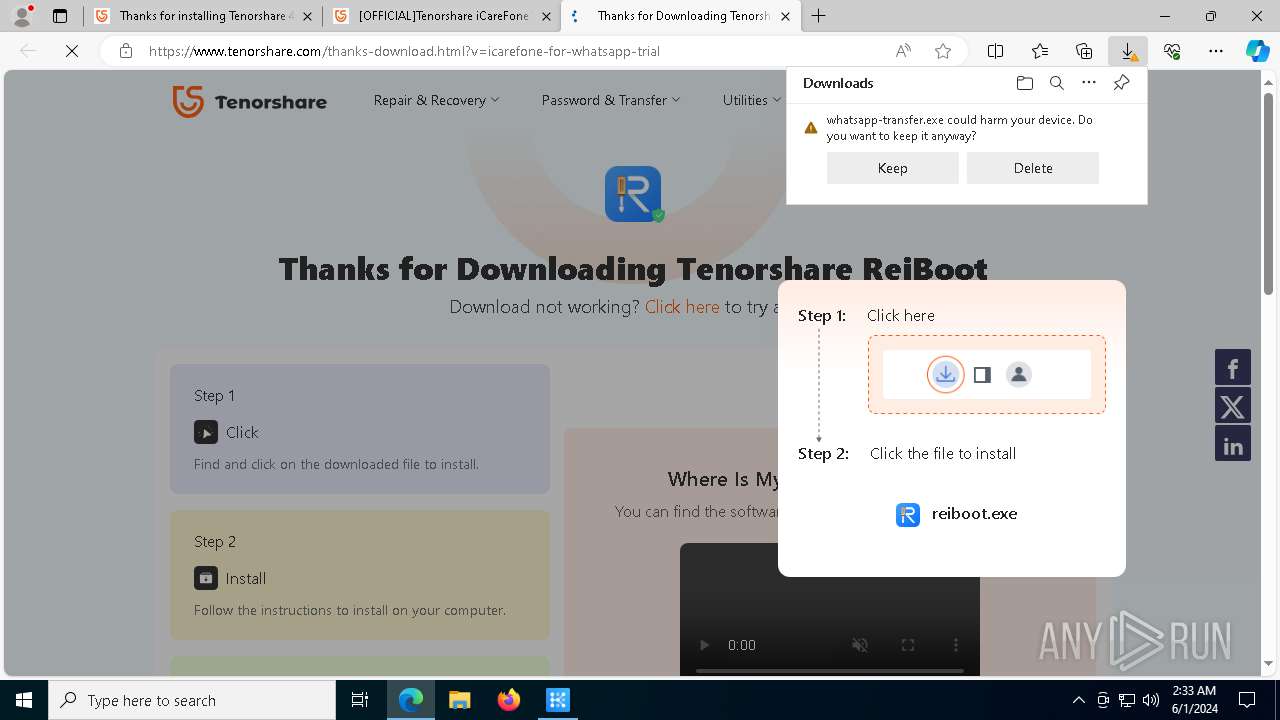
Task: Select Thanks for Downloading Tenorshare tab
Action: click(680, 16)
